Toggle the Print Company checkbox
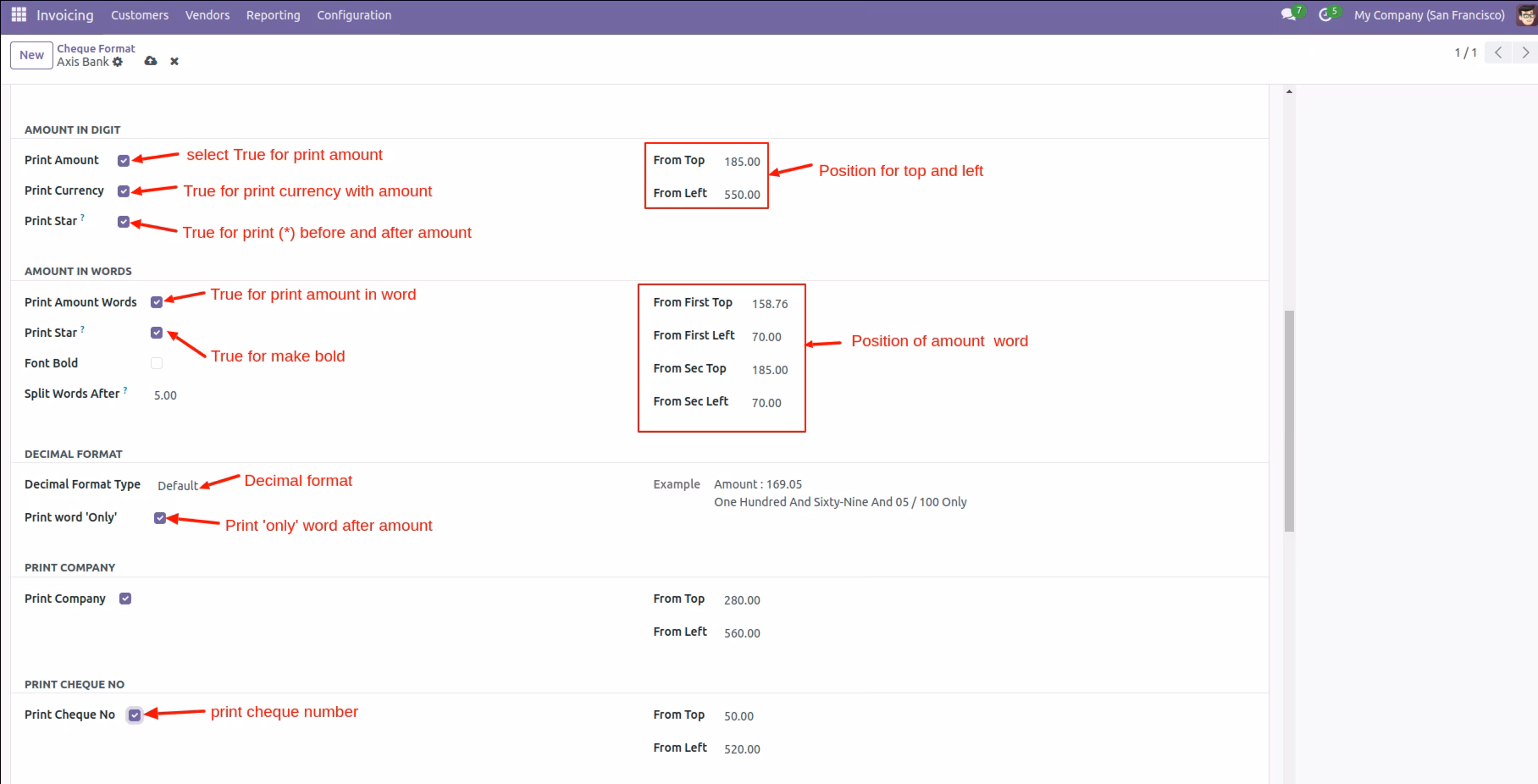 tap(125, 599)
